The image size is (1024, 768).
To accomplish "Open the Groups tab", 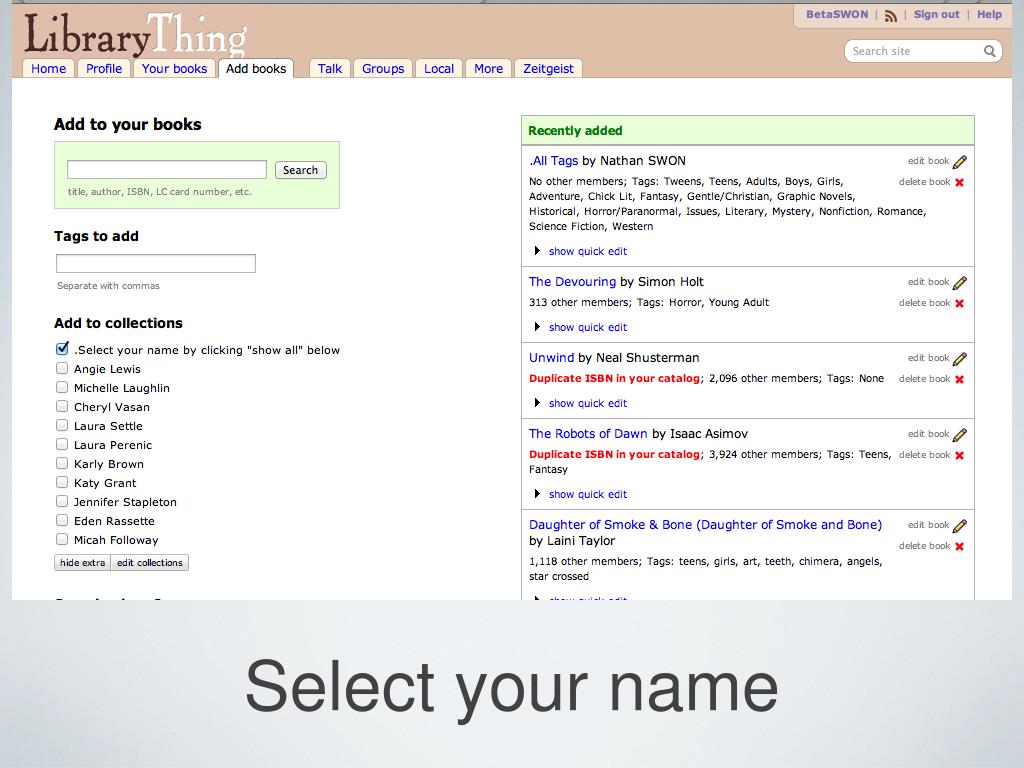I will [x=383, y=69].
